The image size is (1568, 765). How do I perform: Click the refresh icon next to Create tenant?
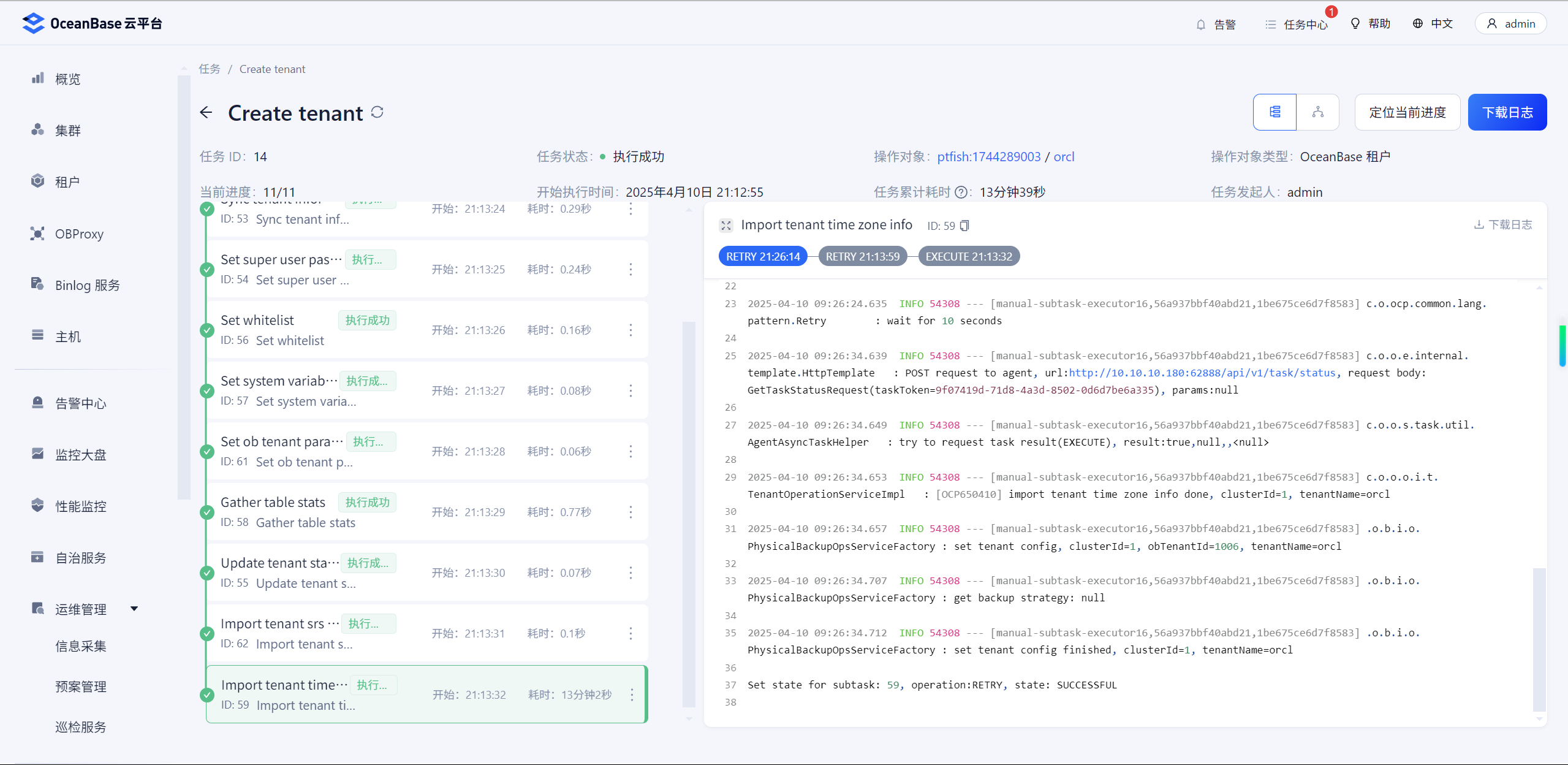pos(377,112)
